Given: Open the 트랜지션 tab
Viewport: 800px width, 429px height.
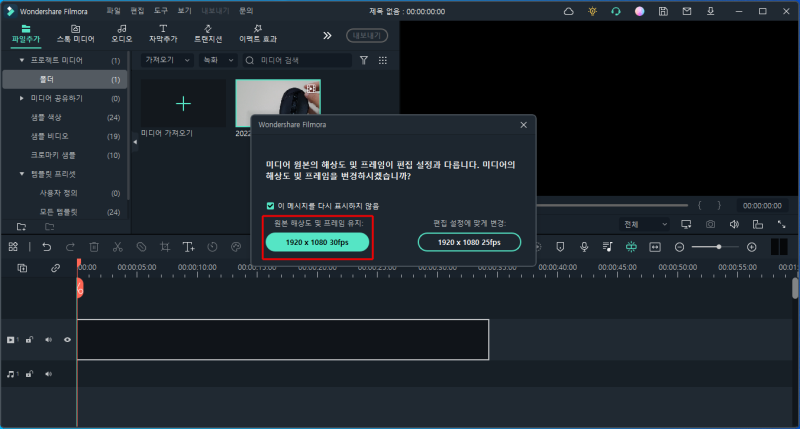Looking at the screenshot, I should pos(208,34).
